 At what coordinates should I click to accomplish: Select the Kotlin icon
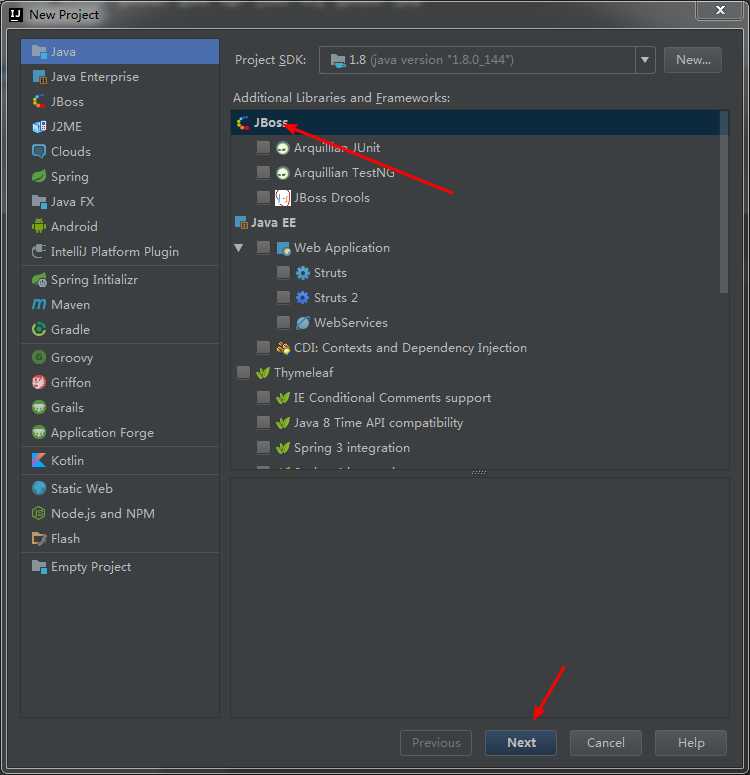(39, 460)
